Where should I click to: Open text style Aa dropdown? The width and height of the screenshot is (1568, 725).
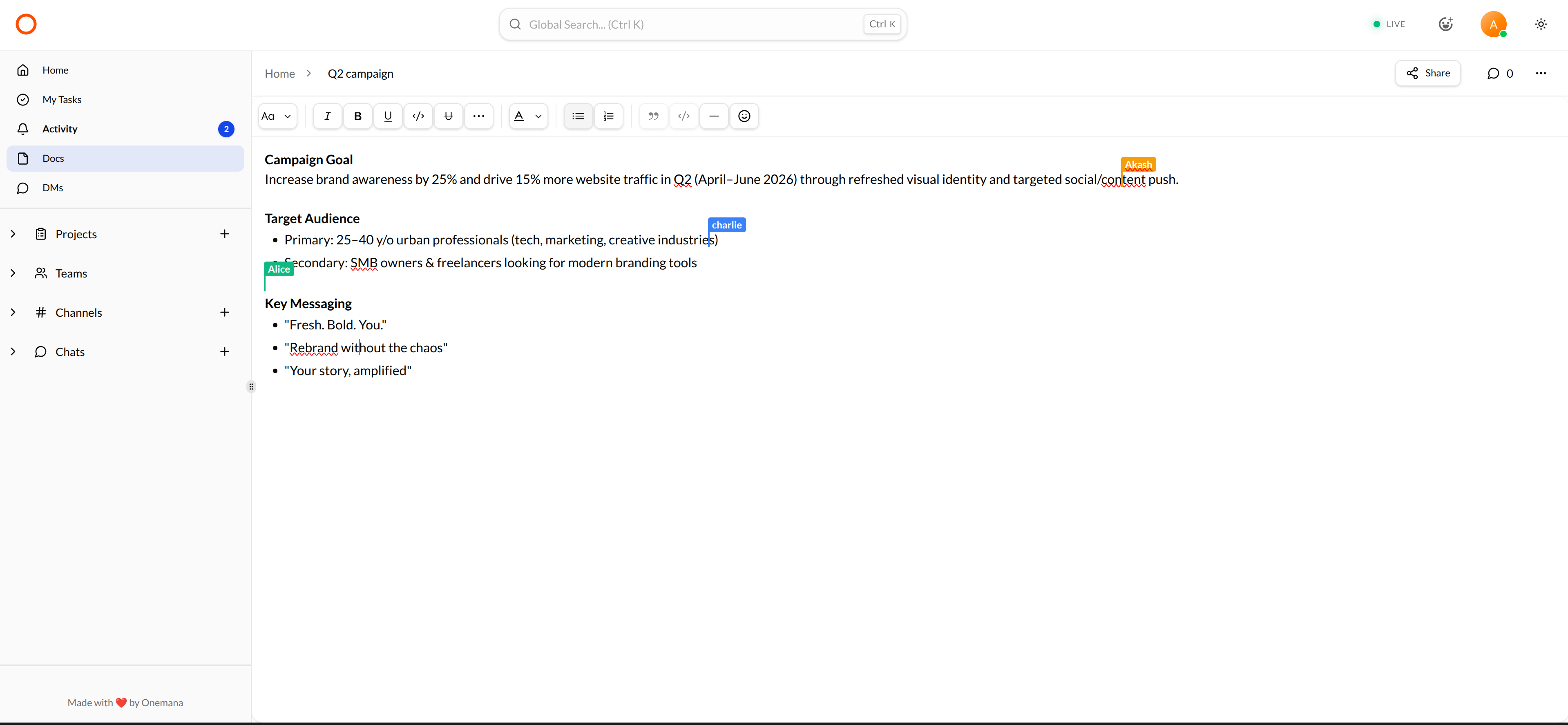click(x=277, y=116)
